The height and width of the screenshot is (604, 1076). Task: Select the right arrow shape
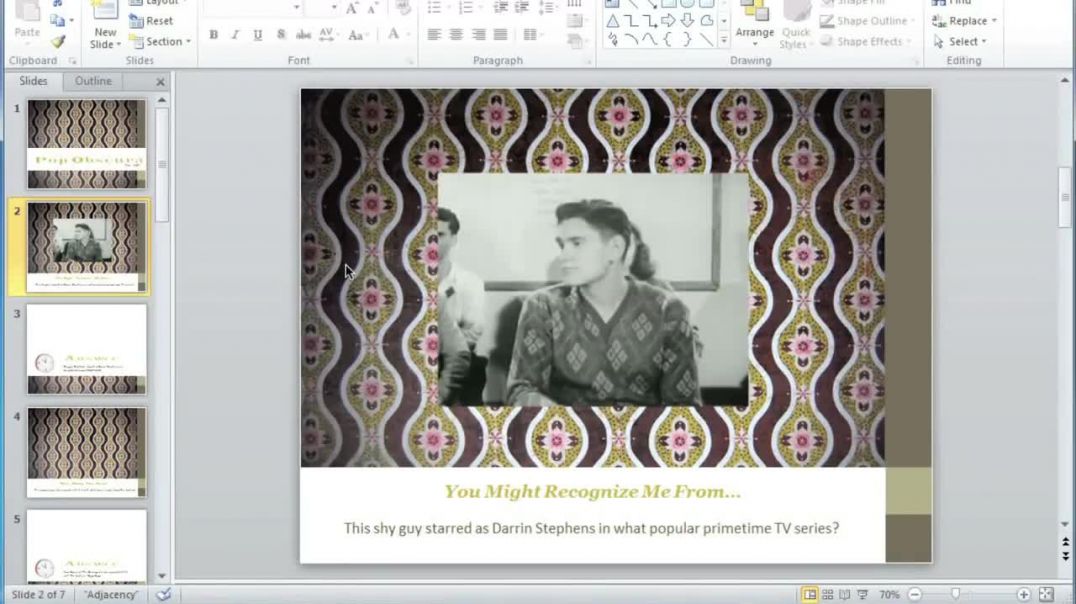[668, 21]
